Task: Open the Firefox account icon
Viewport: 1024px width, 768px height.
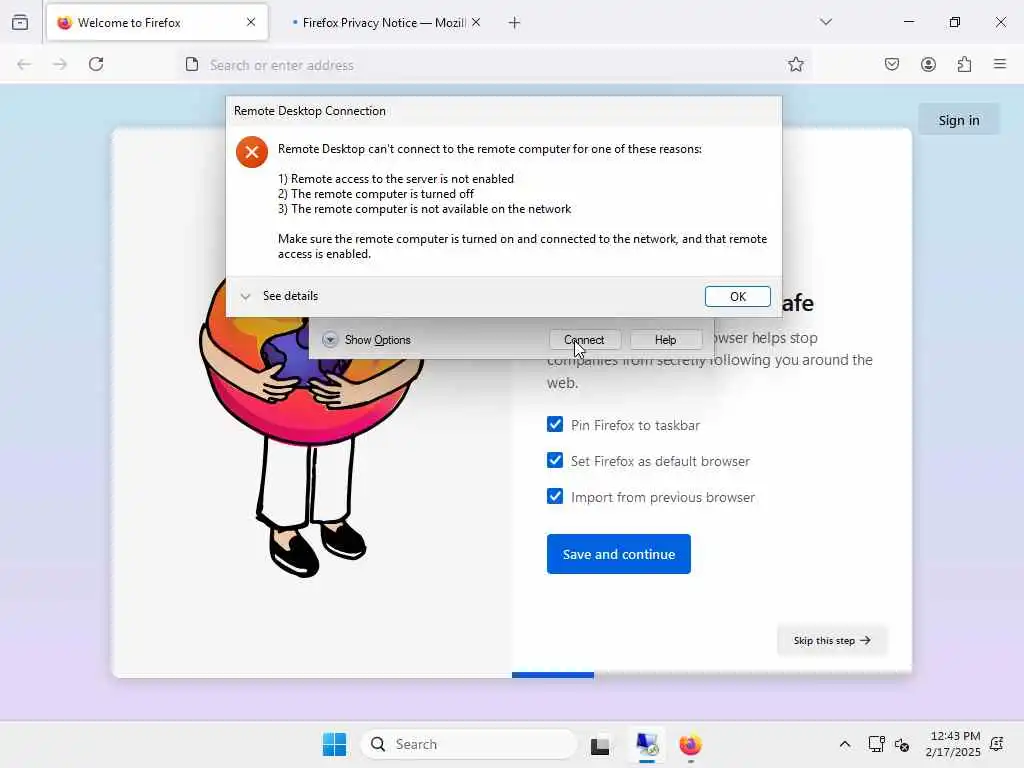Action: 928,64
